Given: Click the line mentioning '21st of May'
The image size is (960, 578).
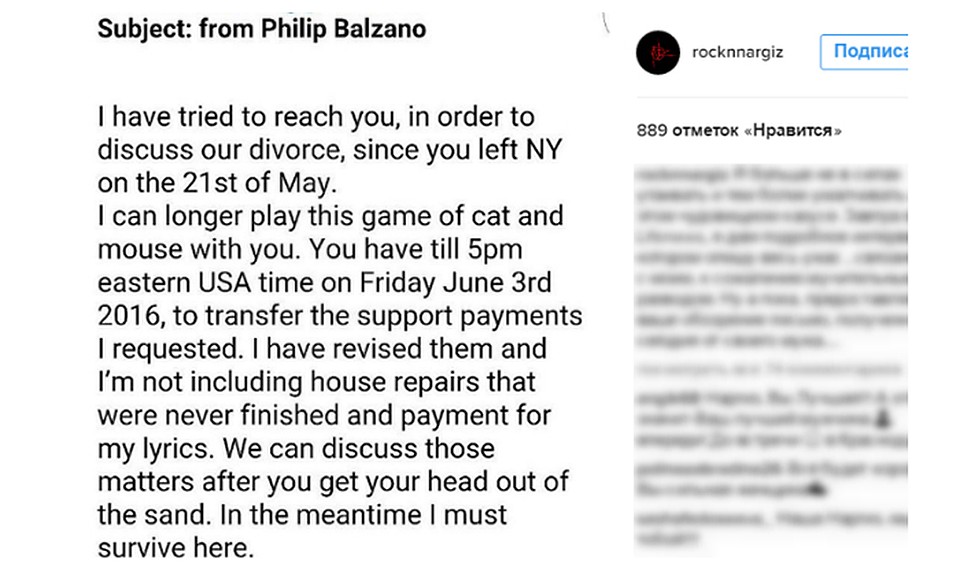Looking at the screenshot, I should click(x=217, y=182).
